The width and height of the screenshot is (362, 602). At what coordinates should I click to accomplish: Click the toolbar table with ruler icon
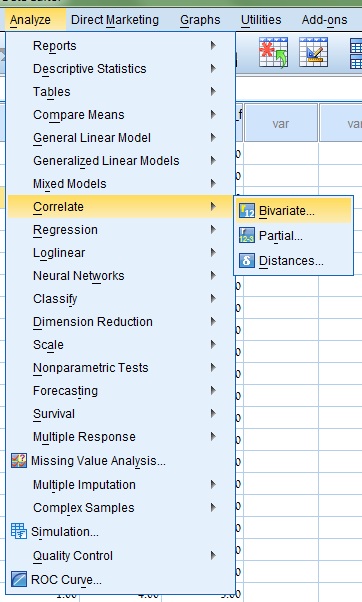click(x=313, y=52)
